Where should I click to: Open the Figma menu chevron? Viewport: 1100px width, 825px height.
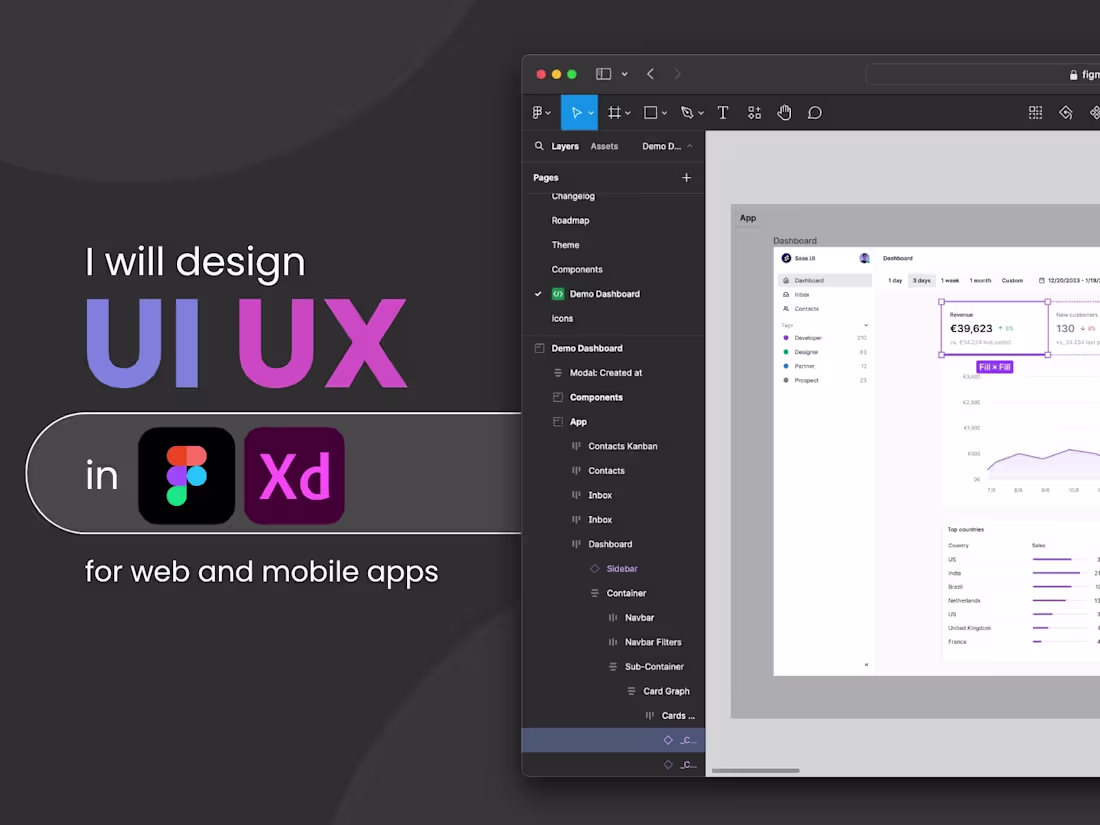pos(549,113)
